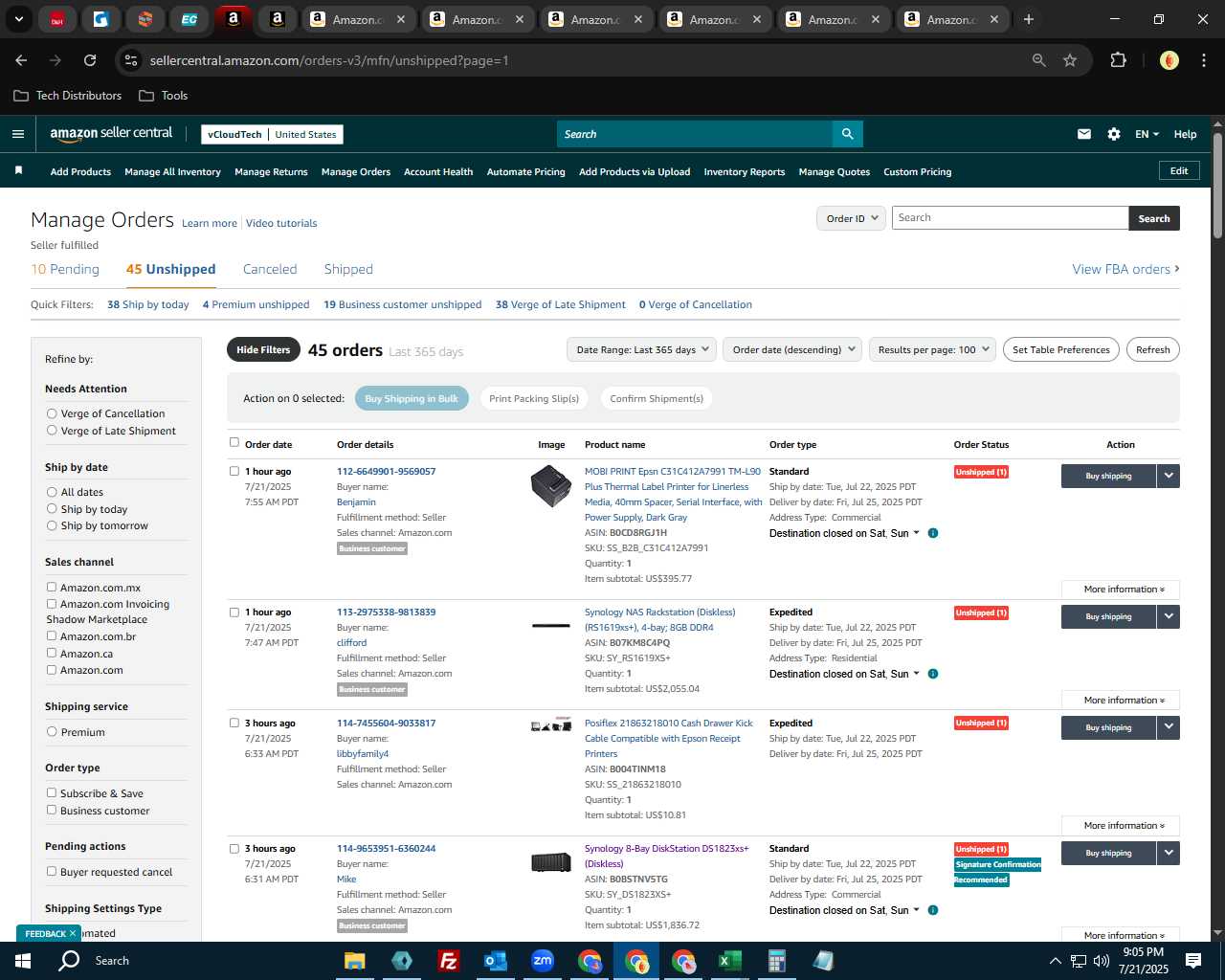
Task: Open the Results per page dropdown
Action: click(x=933, y=349)
